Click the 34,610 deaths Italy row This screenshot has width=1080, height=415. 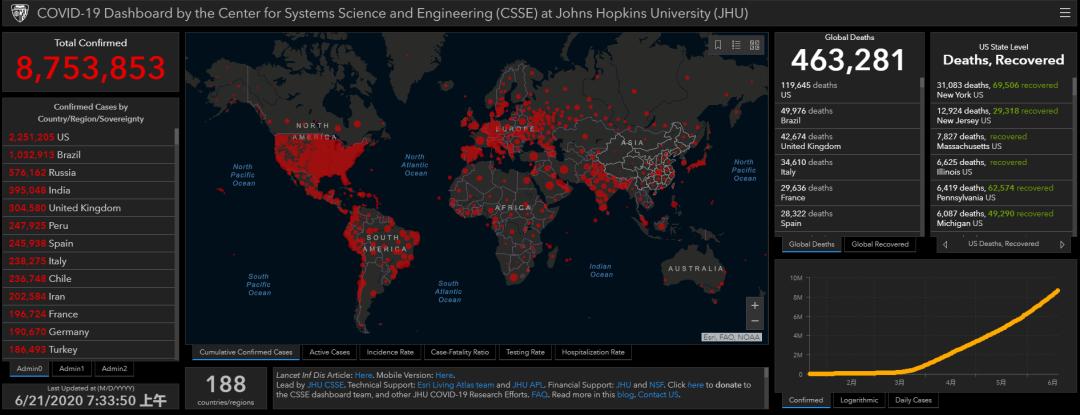(x=848, y=167)
